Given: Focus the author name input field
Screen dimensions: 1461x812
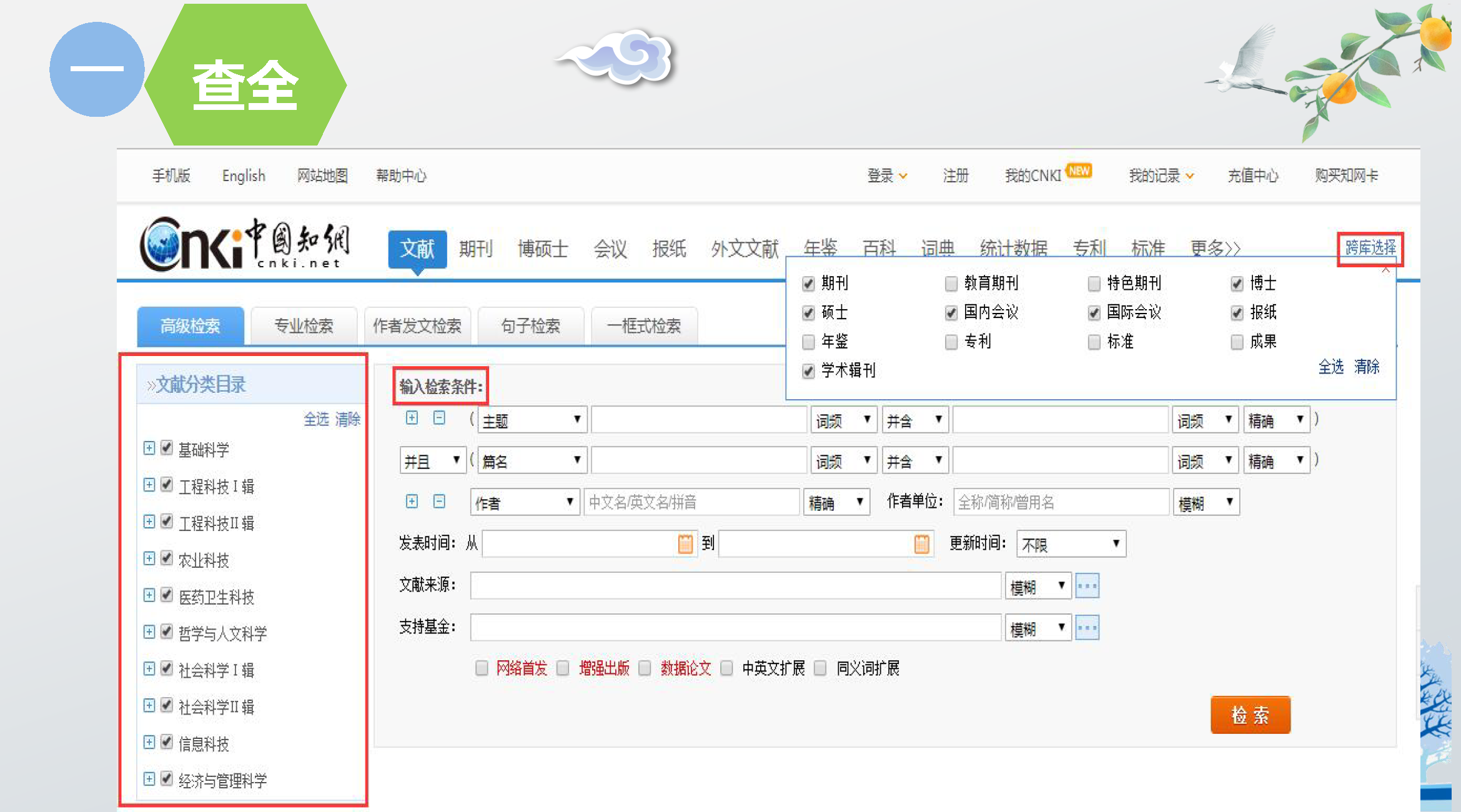Looking at the screenshot, I should tap(691, 502).
